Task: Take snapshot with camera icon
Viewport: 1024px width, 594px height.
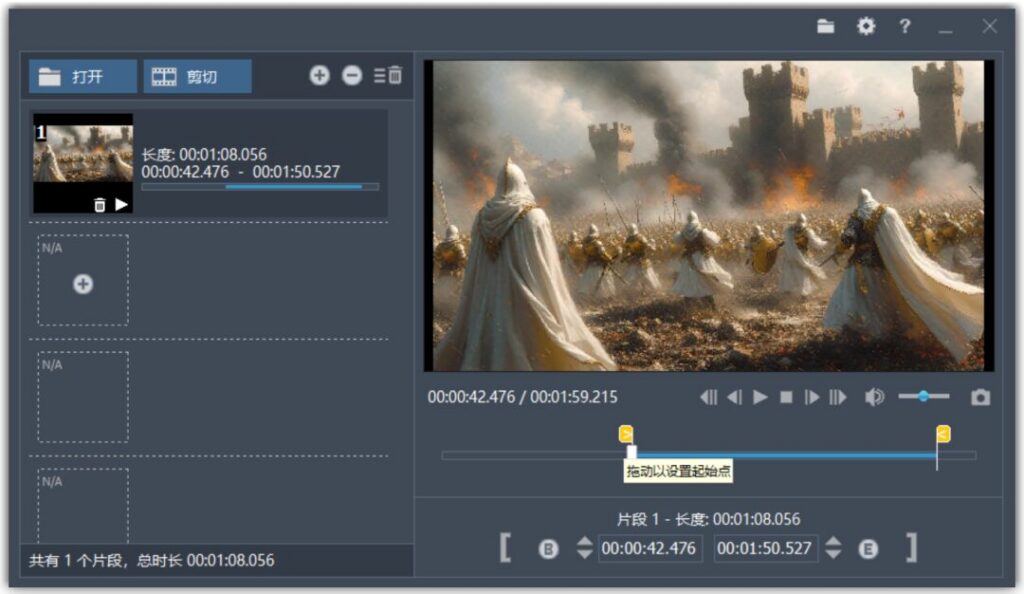Action: click(980, 397)
